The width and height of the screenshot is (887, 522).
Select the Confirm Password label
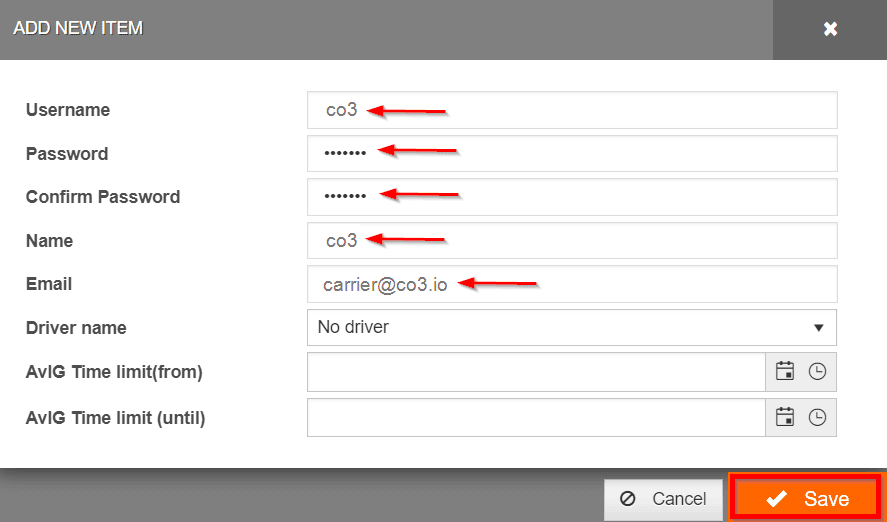[x=103, y=197]
